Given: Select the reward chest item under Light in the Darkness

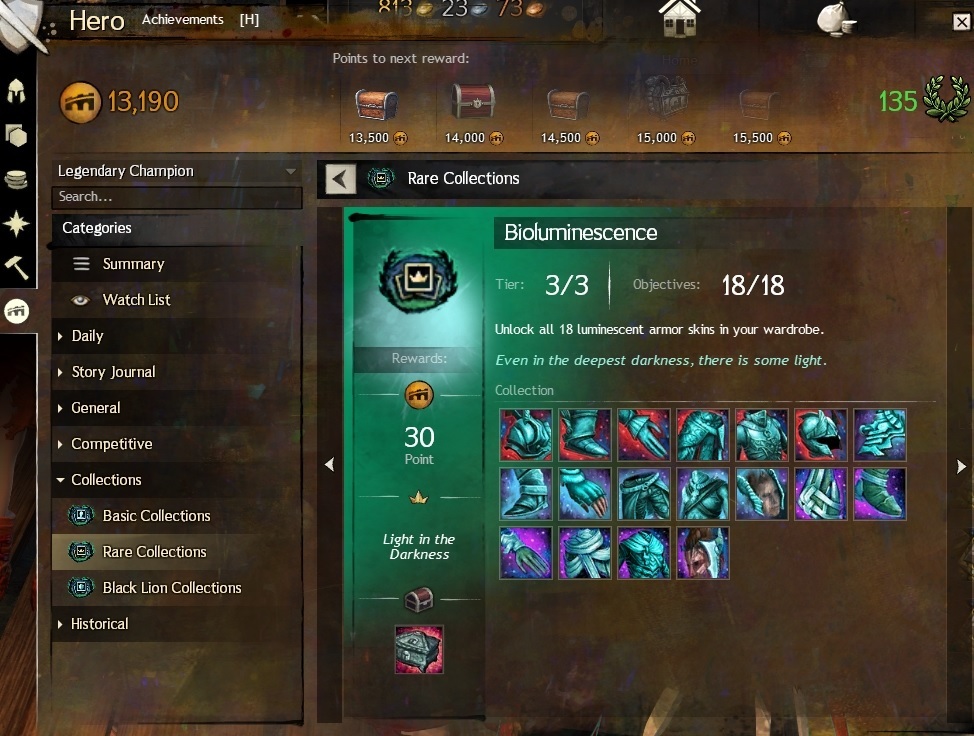Looking at the screenshot, I should (419, 650).
